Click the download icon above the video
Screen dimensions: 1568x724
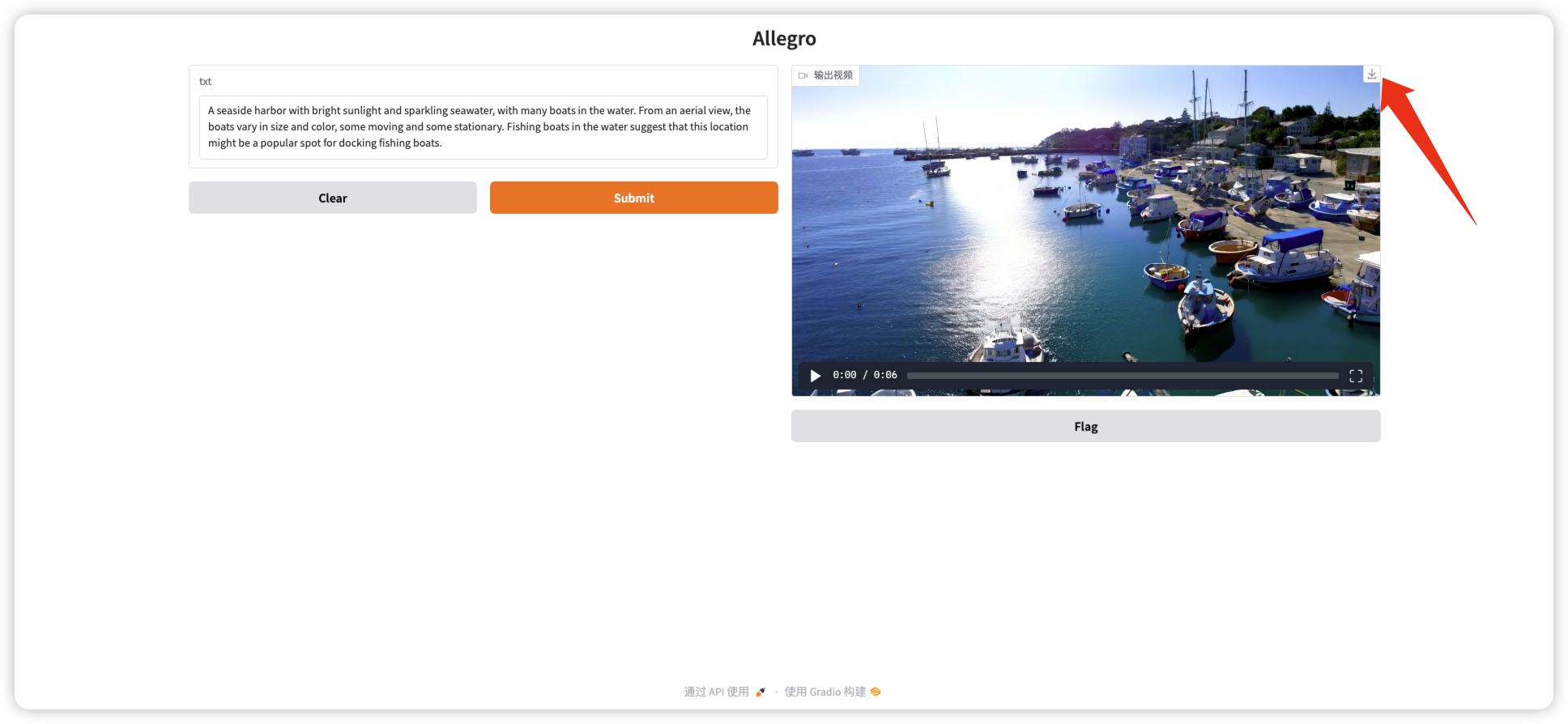coord(1371,74)
